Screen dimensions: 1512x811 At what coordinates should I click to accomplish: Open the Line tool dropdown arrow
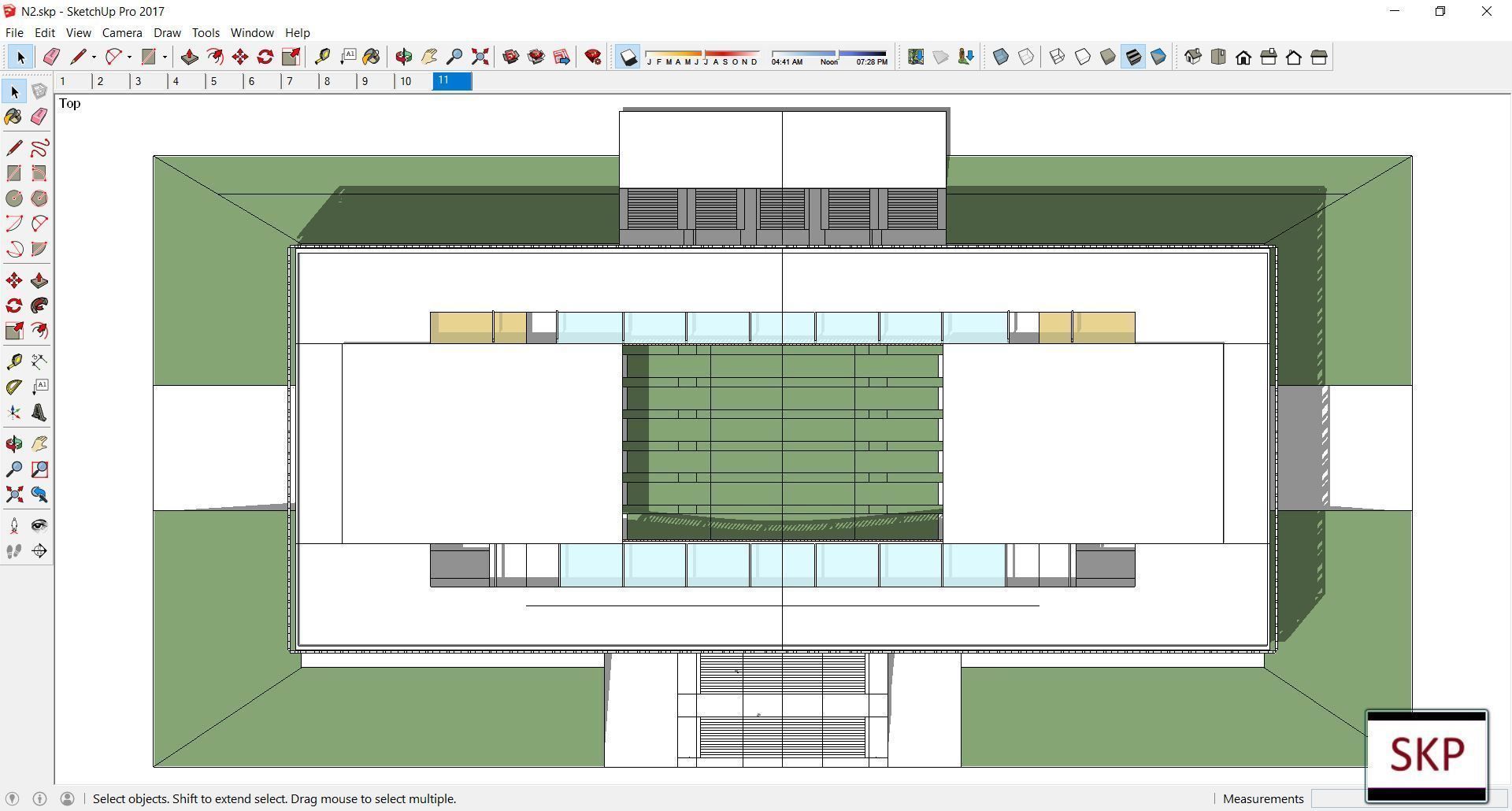point(94,57)
